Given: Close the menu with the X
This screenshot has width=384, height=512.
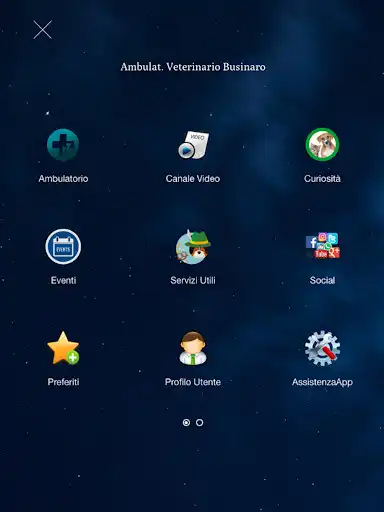Looking at the screenshot, I should pos(43,29).
